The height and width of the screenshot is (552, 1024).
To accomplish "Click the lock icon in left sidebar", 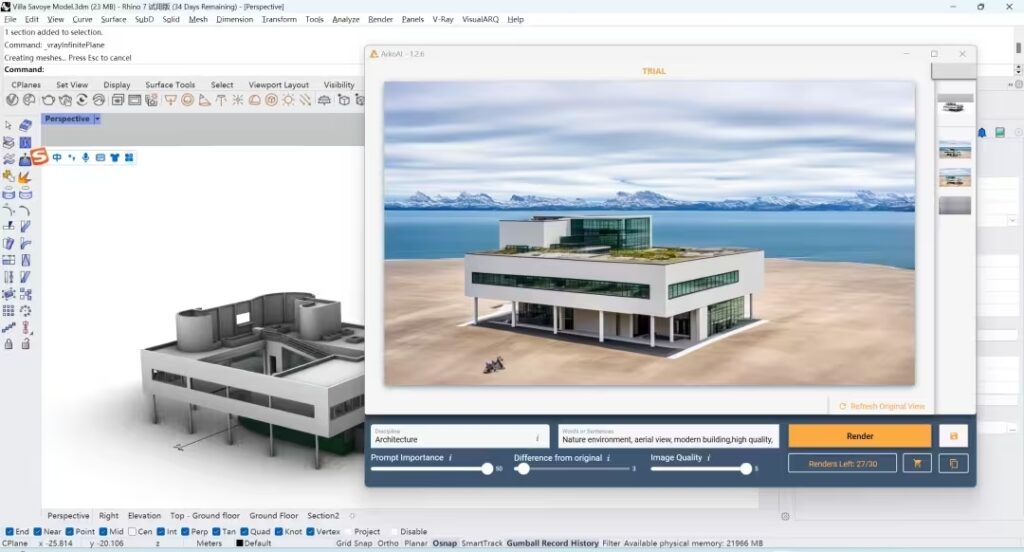I will (8, 344).
